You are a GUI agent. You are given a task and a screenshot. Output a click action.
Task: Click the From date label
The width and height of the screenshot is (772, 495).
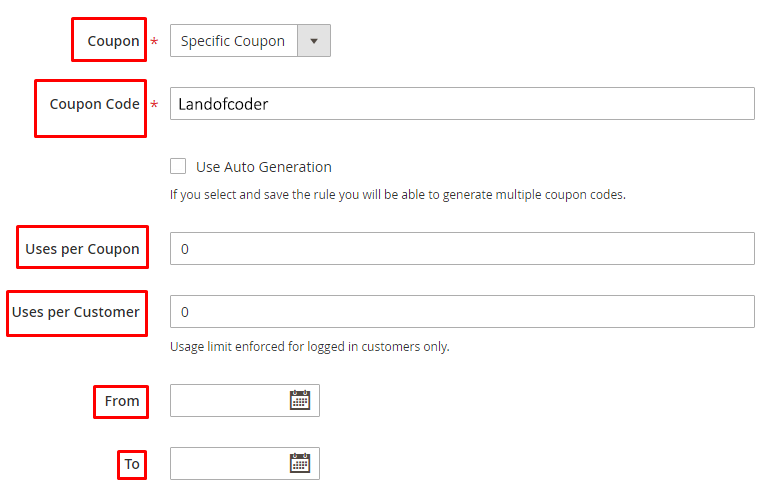coord(122,401)
